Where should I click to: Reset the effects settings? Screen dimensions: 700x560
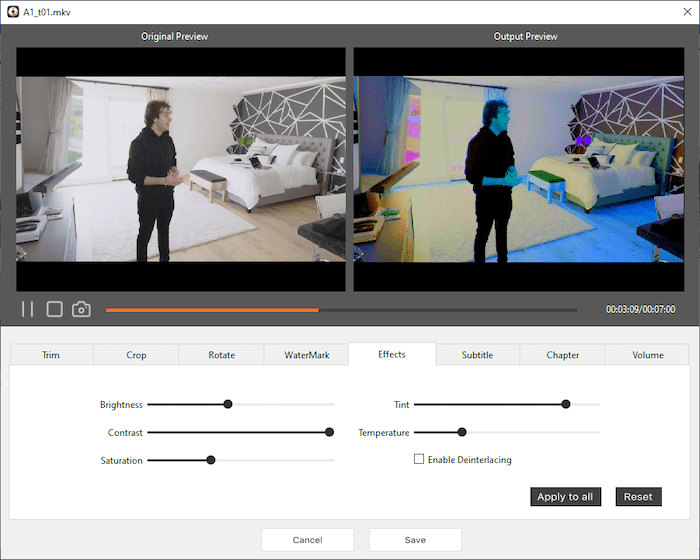(x=638, y=497)
